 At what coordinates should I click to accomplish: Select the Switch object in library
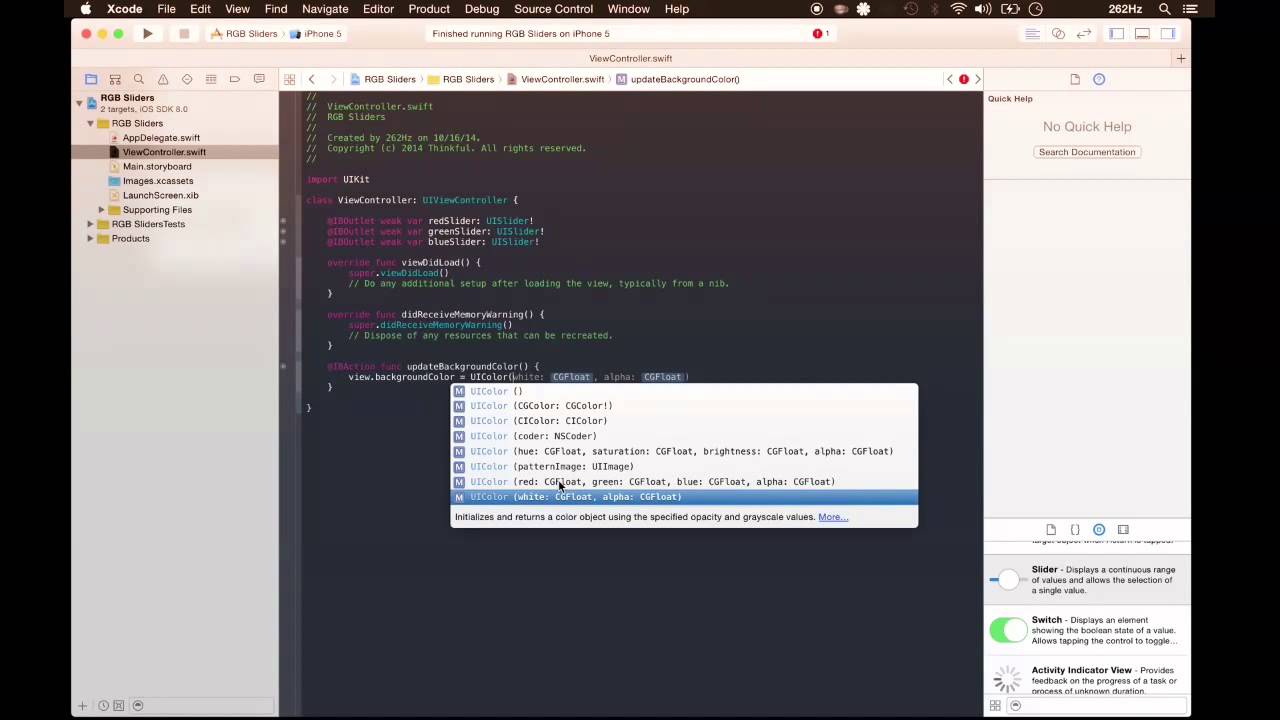pos(1087,630)
